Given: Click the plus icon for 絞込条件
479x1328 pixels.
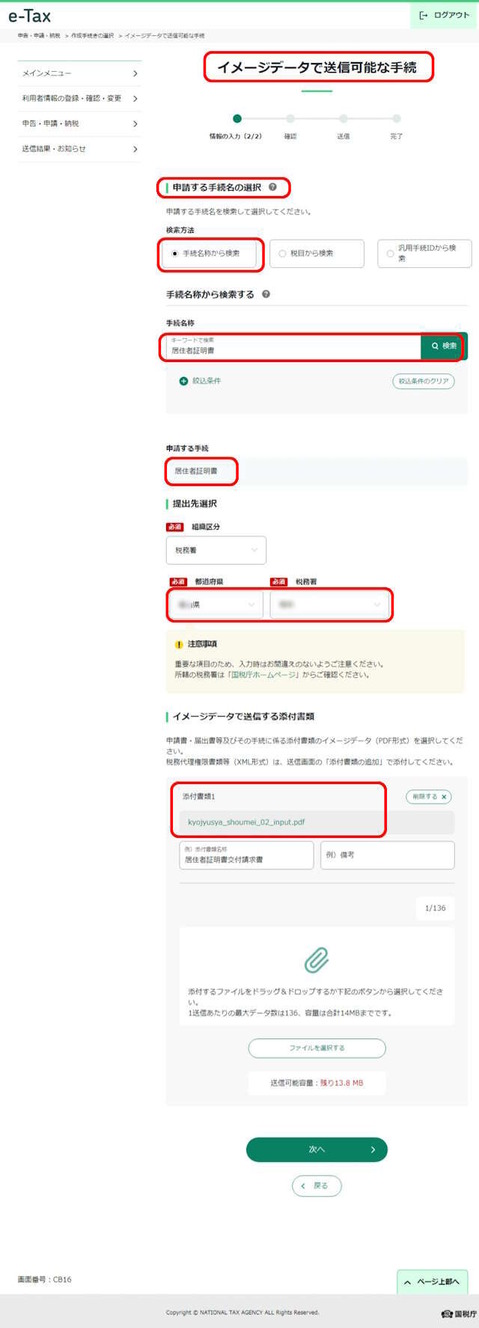Looking at the screenshot, I should coord(184,381).
